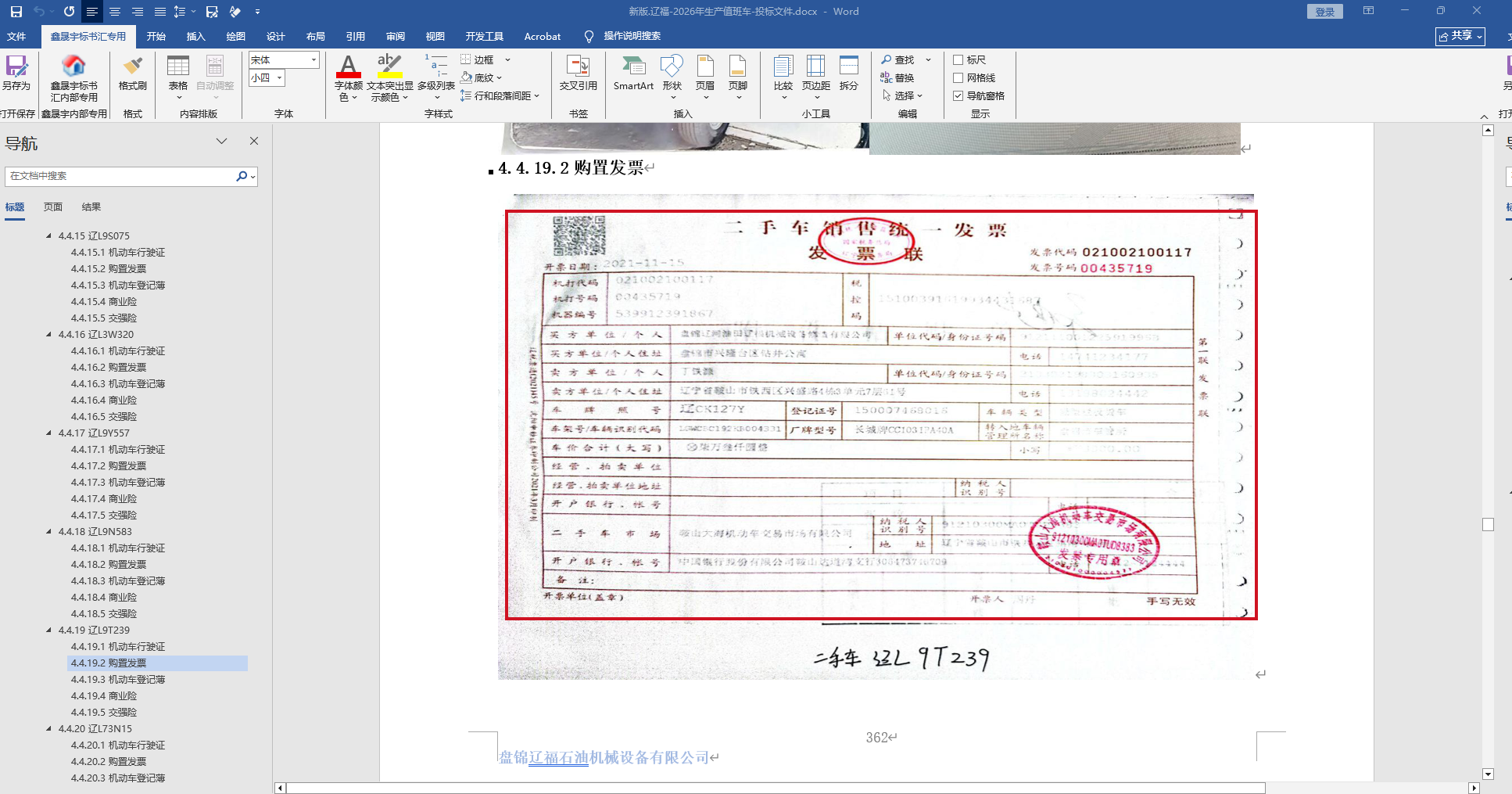
Task: Click the magnifier icon in the navigation search box
Action: click(242, 177)
